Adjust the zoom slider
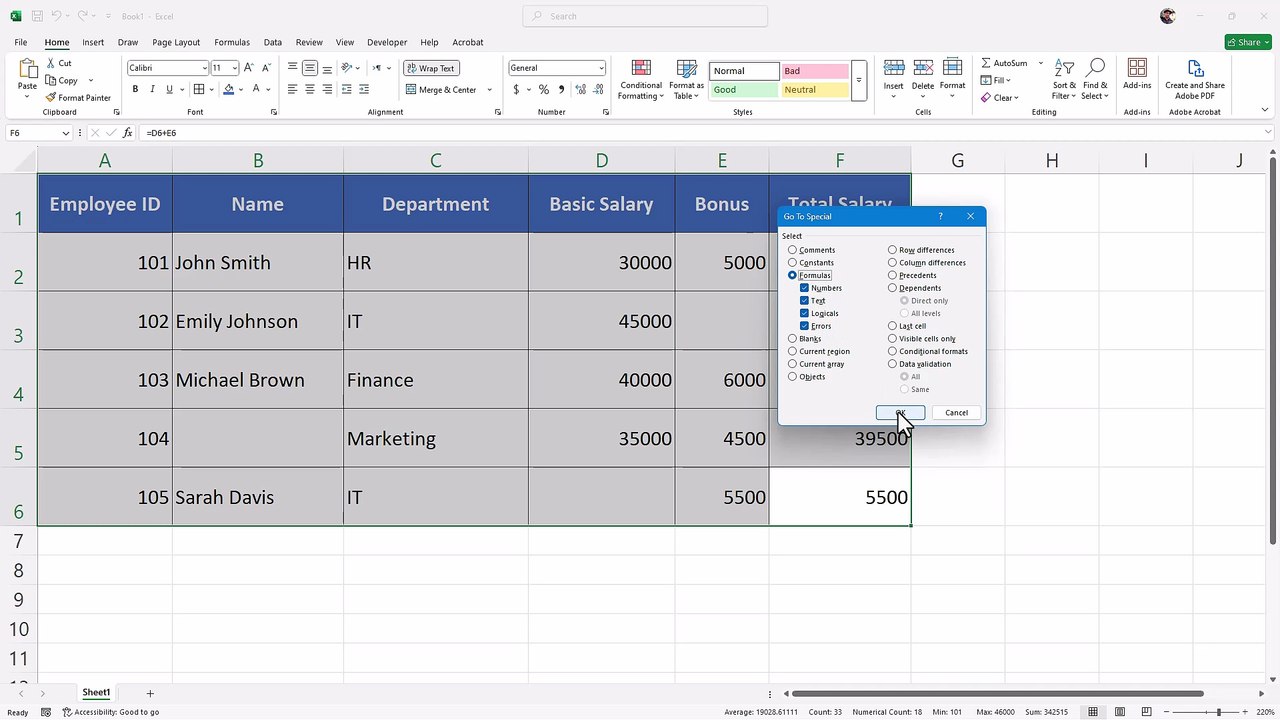The image size is (1280, 720). click(1218, 712)
